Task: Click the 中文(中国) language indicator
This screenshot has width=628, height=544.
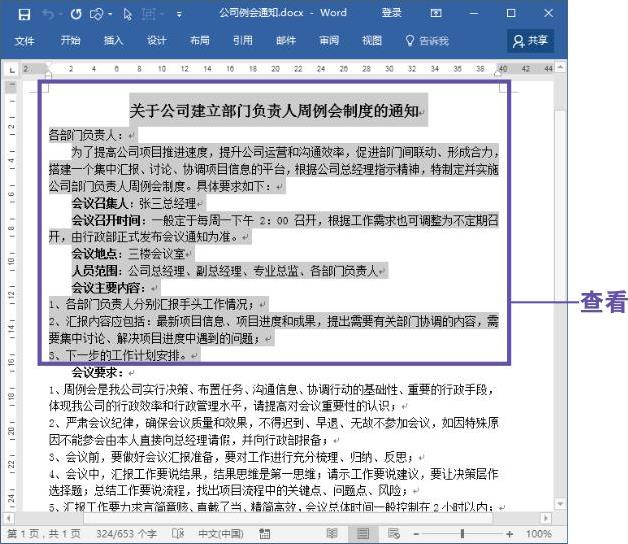Action: (221, 534)
